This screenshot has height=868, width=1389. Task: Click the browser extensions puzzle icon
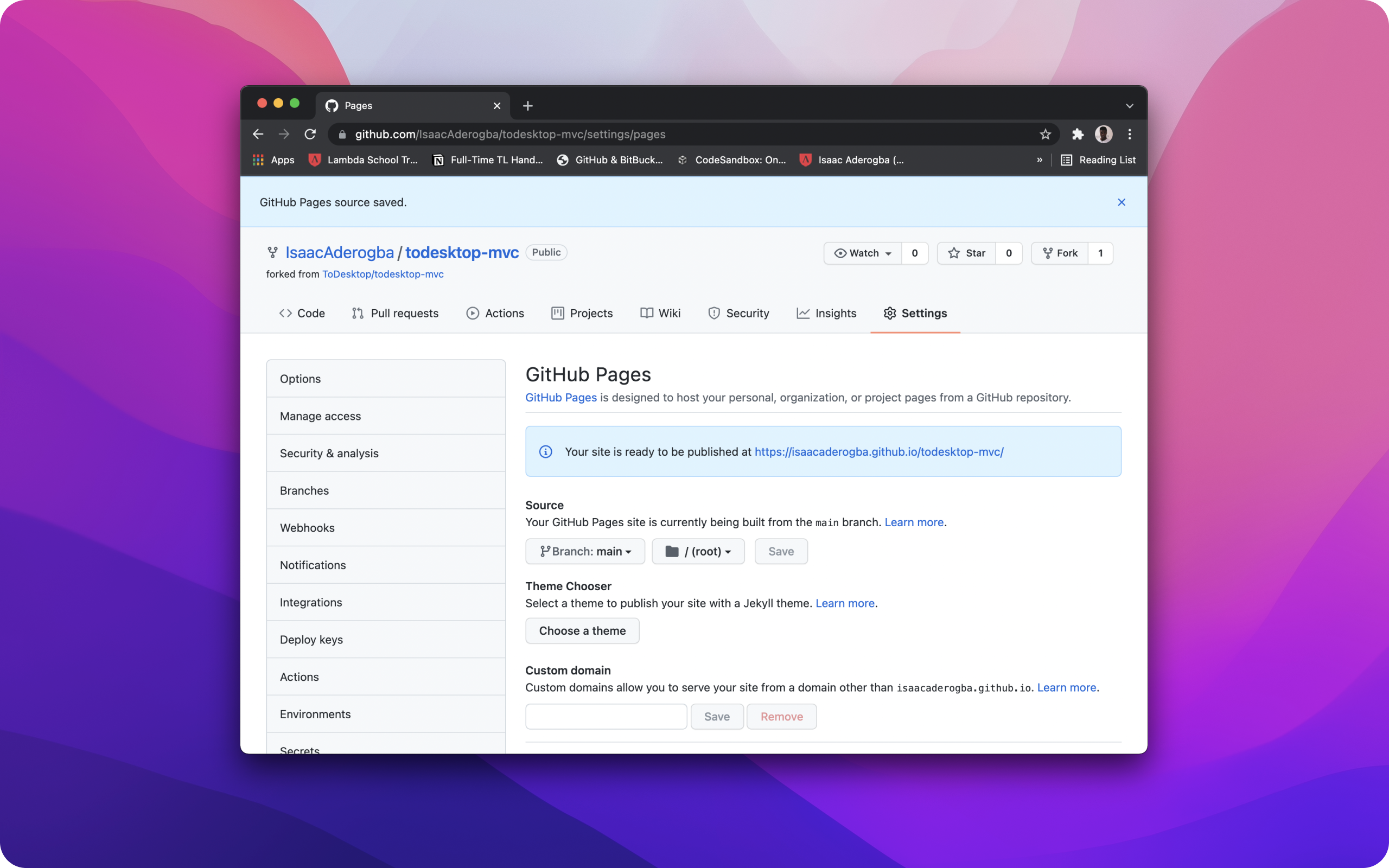(x=1077, y=134)
